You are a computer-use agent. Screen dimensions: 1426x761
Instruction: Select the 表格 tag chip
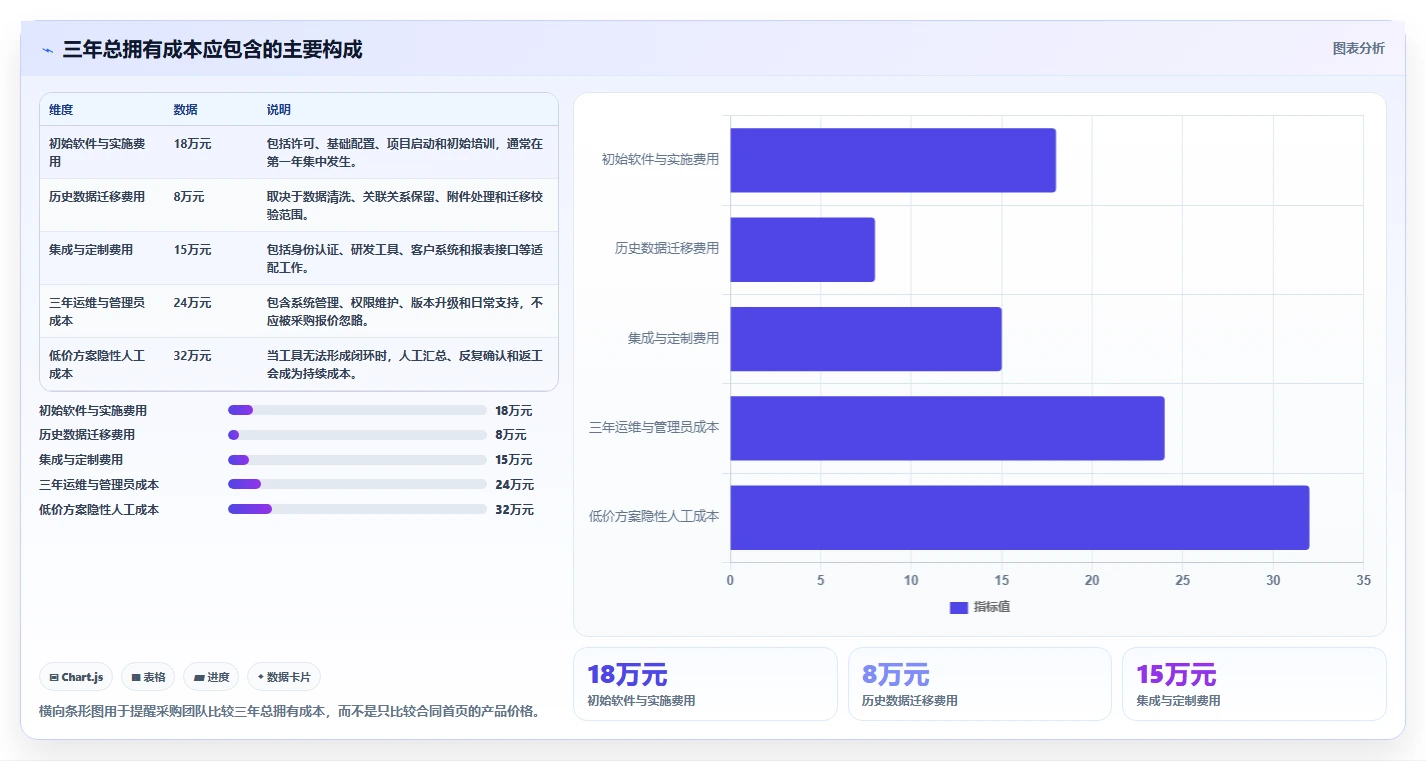[x=148, y=677]
